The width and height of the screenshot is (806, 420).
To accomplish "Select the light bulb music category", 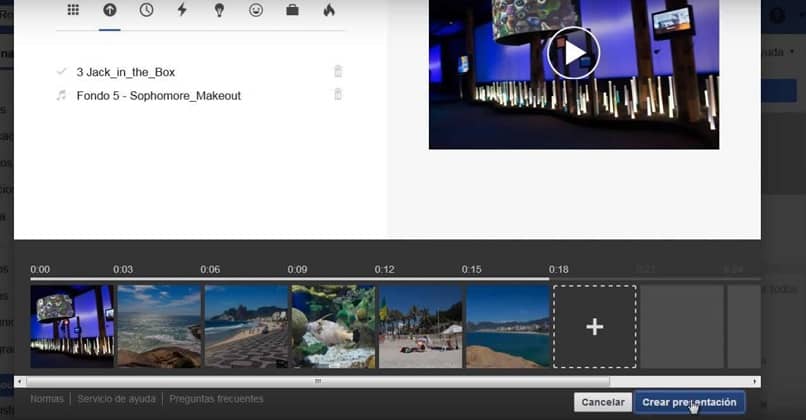I will 219,10.
